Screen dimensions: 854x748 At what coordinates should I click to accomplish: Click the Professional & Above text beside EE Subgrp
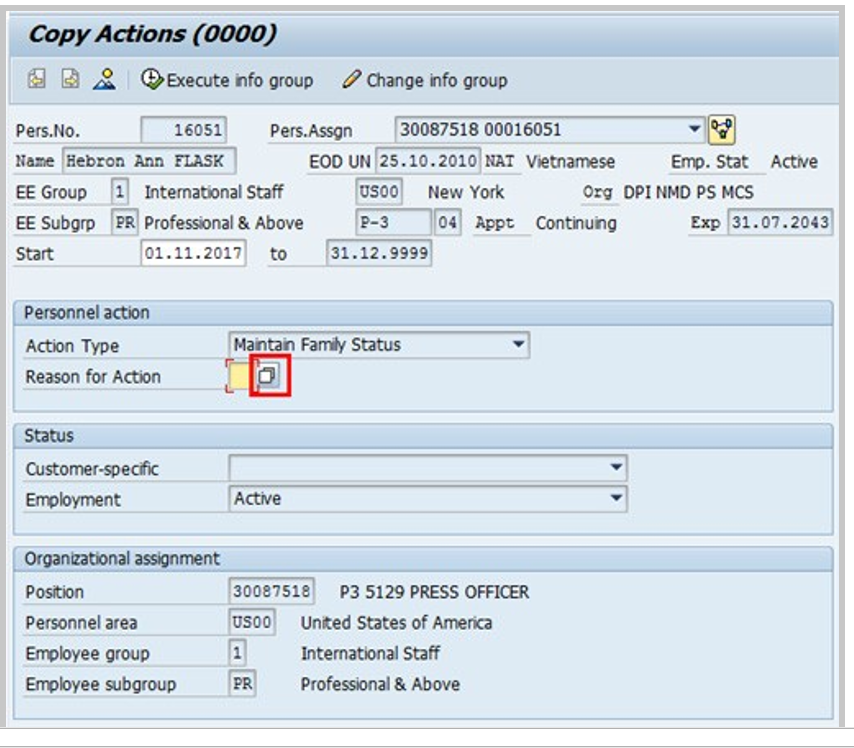click(224, 223)
